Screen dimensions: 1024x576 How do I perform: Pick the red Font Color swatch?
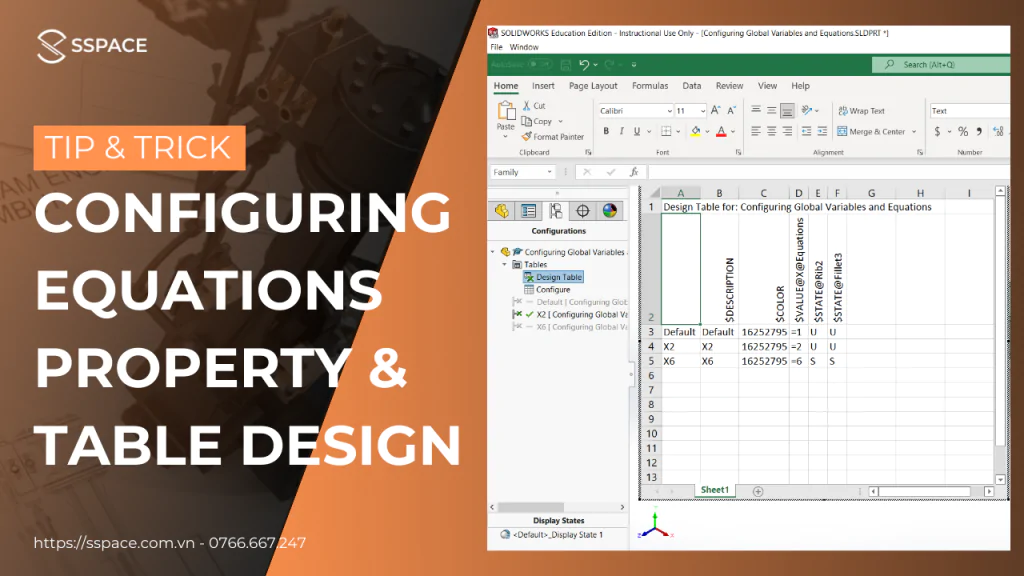[721, 131]
